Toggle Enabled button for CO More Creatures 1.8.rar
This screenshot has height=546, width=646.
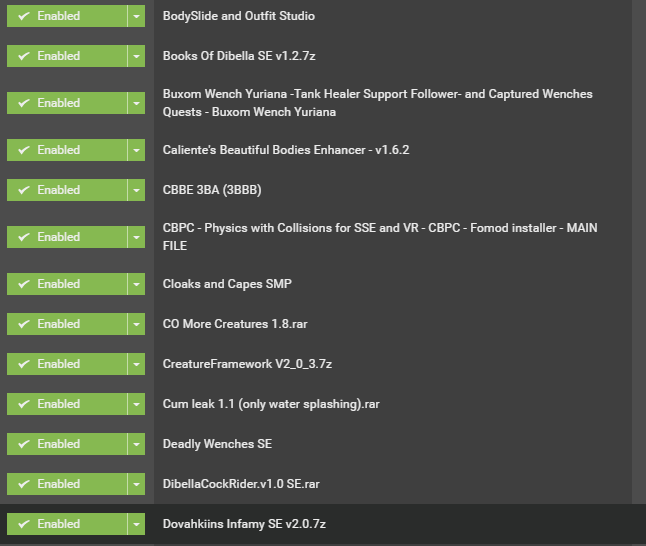tap(67, 324)
